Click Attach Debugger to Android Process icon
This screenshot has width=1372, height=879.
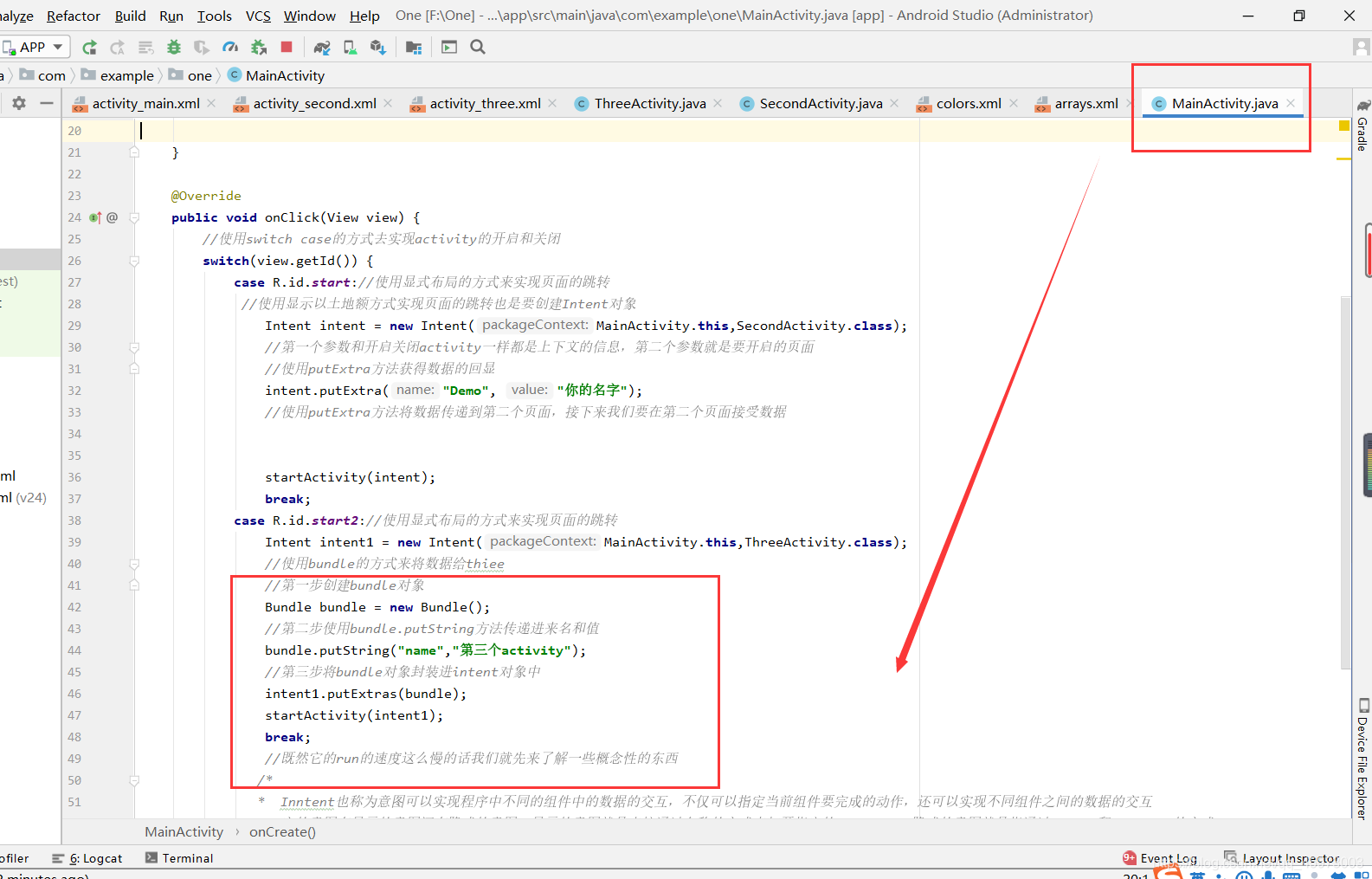coord(258,47)
